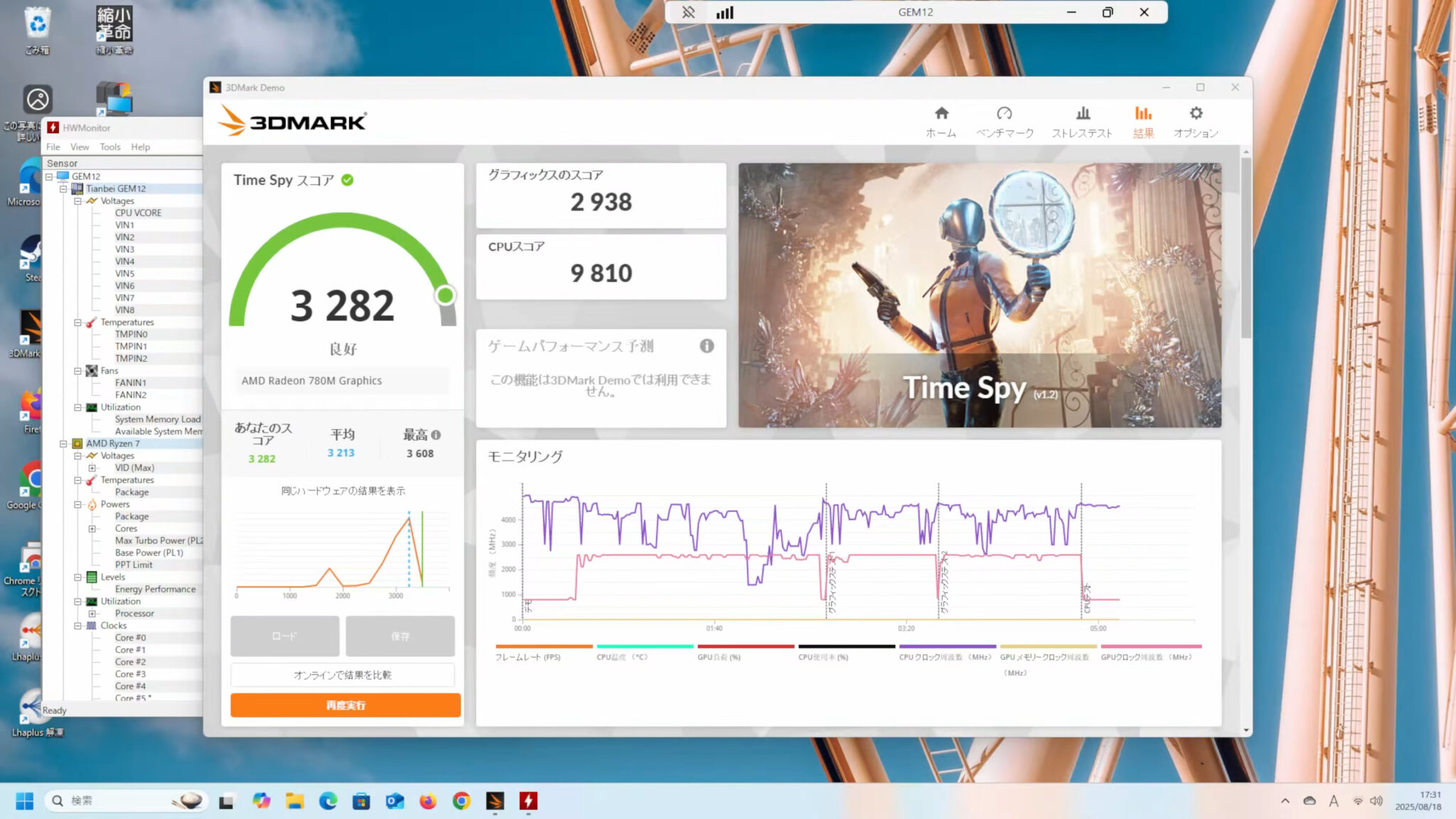
Task: Click the green validated checkmark by Time Spy
Action: [347, 180]
